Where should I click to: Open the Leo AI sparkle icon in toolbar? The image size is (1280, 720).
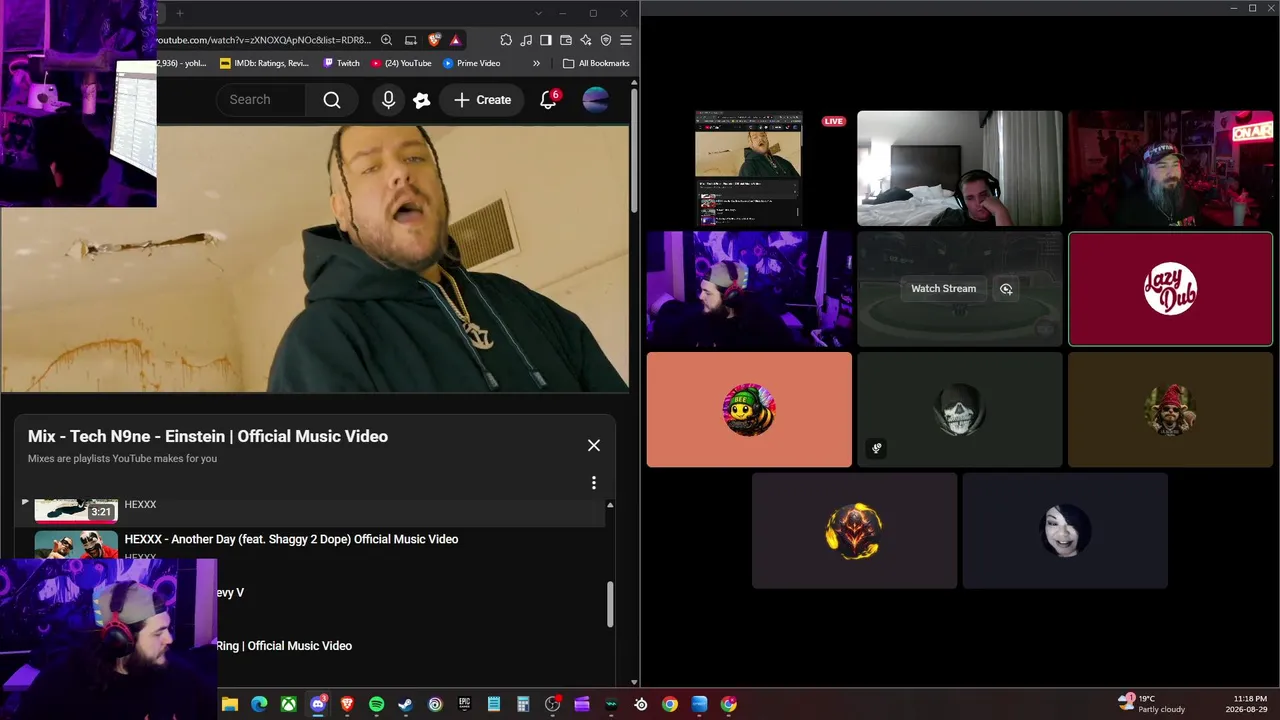click(x=586, y=40)
